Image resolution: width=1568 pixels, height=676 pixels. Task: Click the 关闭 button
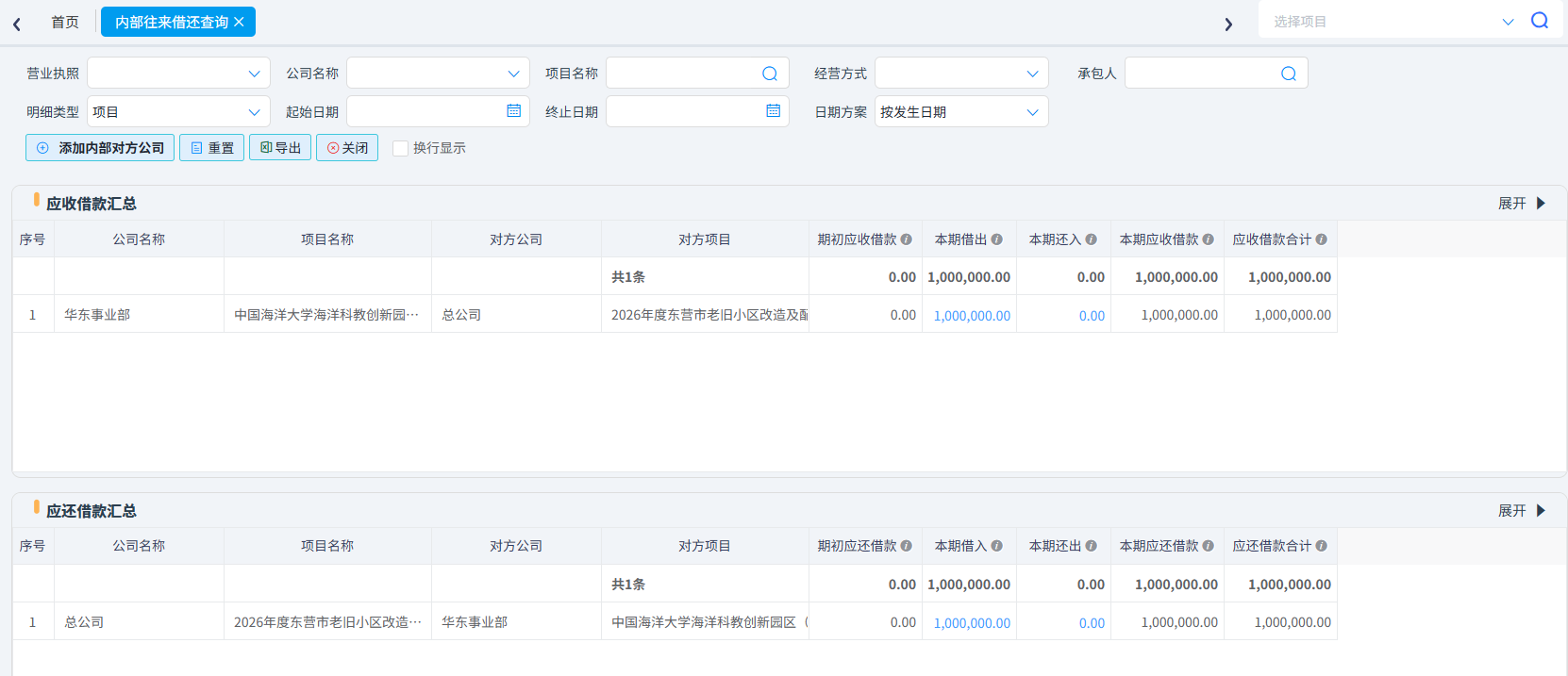coord(347,148)
